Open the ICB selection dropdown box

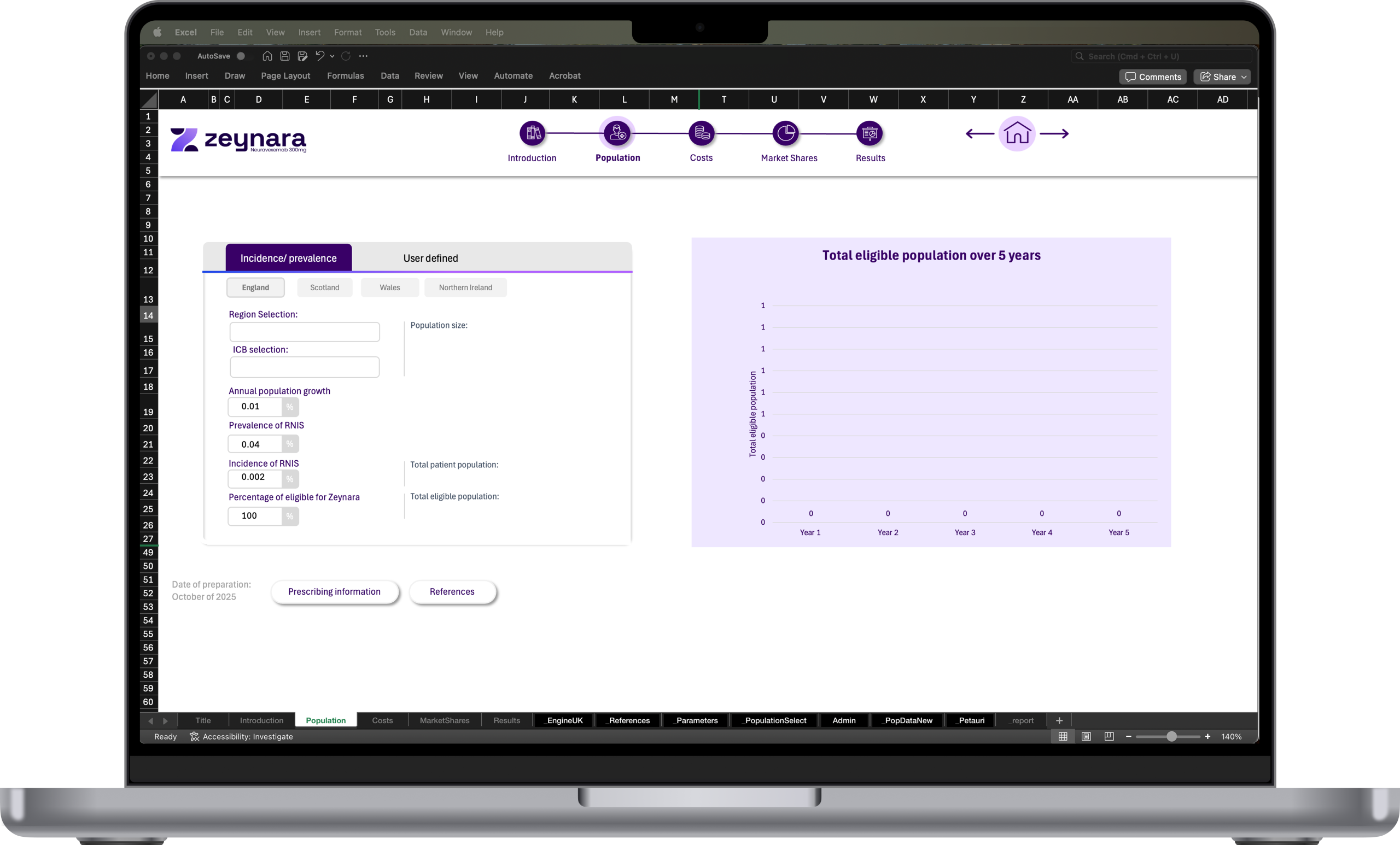click(x=305, y=367)
